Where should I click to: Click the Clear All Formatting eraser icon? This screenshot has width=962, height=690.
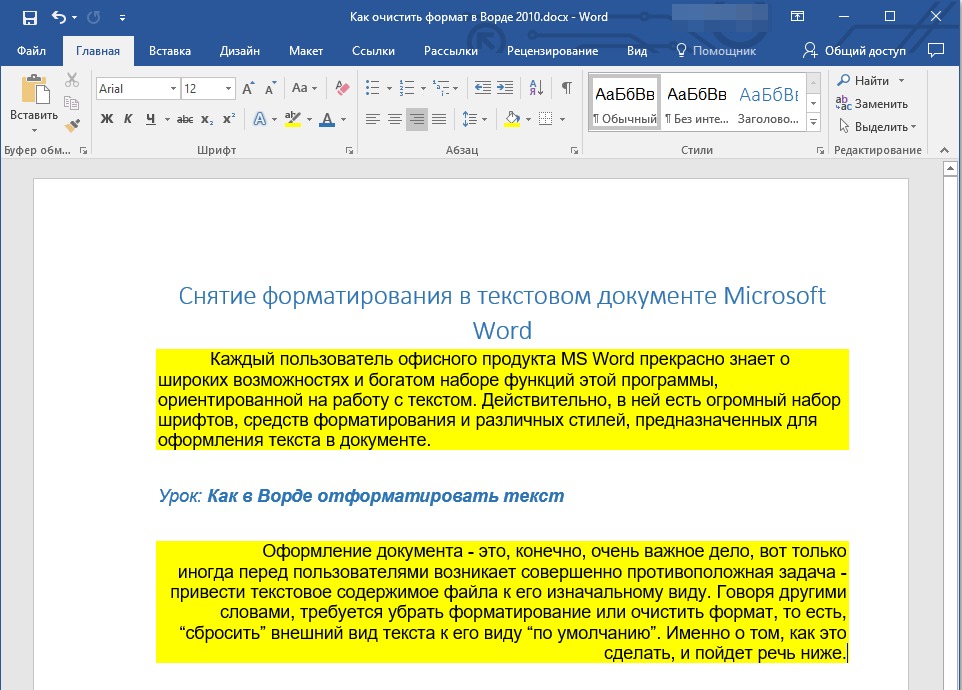coord(343,88)
